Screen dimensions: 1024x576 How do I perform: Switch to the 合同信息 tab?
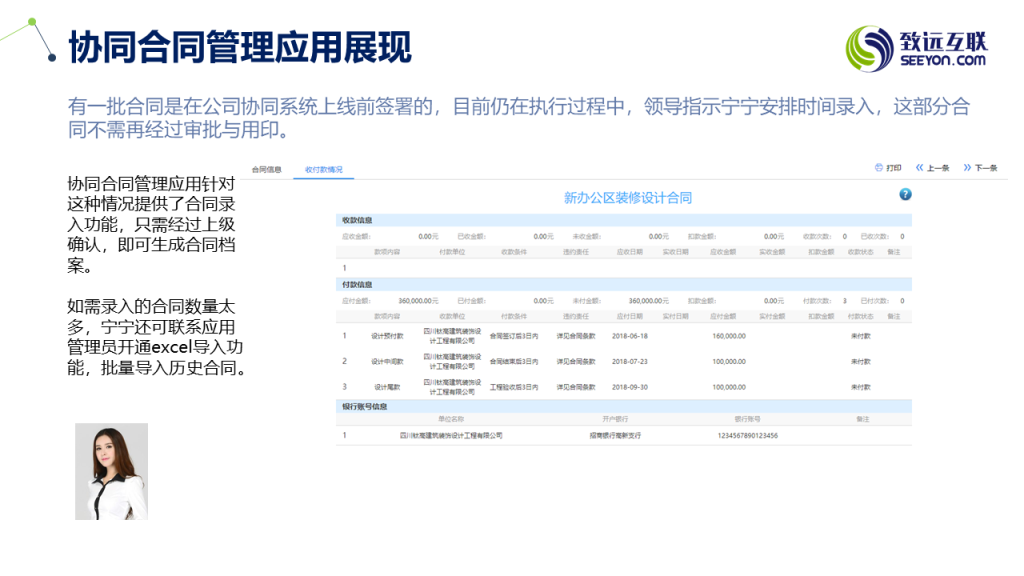(266, 170)
